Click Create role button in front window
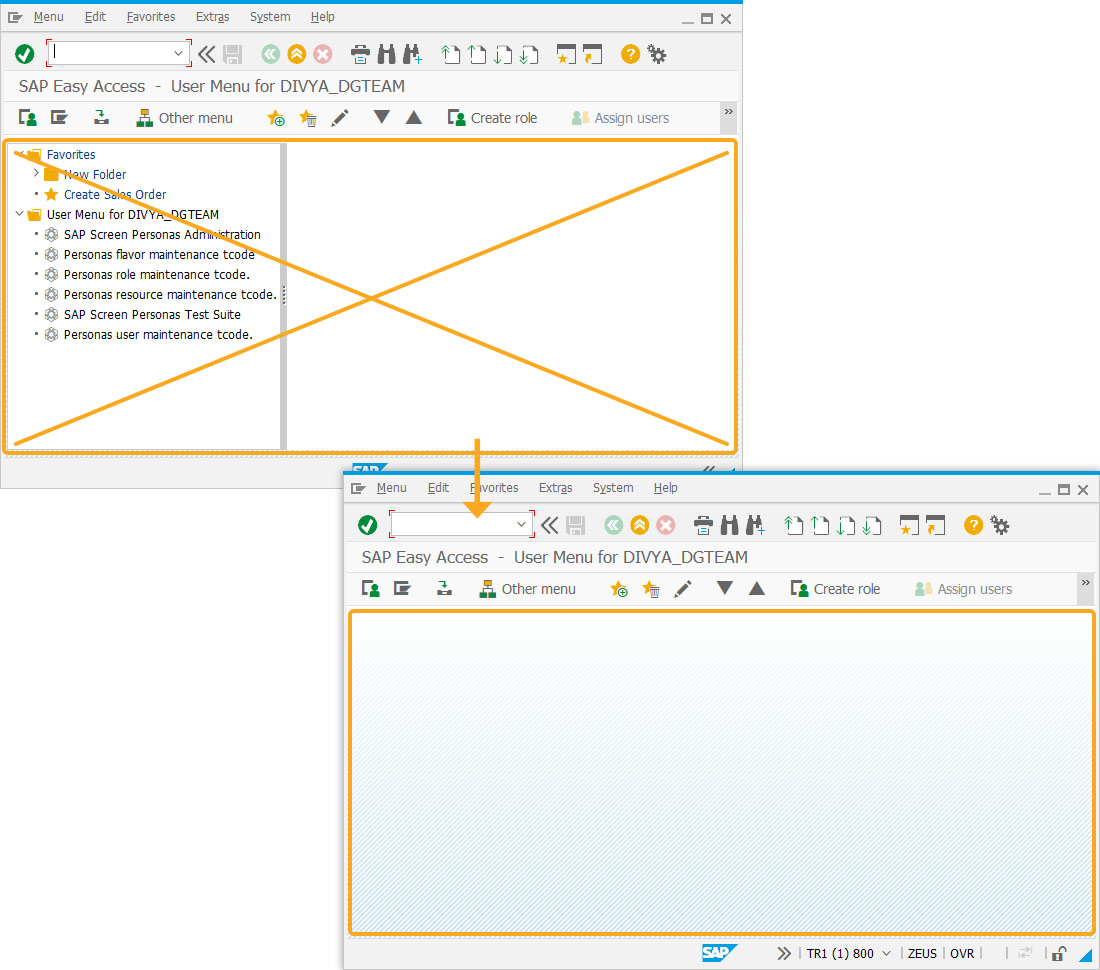Image resolution: width=1100 pixels, height=970 pixels. click(x=836, y=588)
